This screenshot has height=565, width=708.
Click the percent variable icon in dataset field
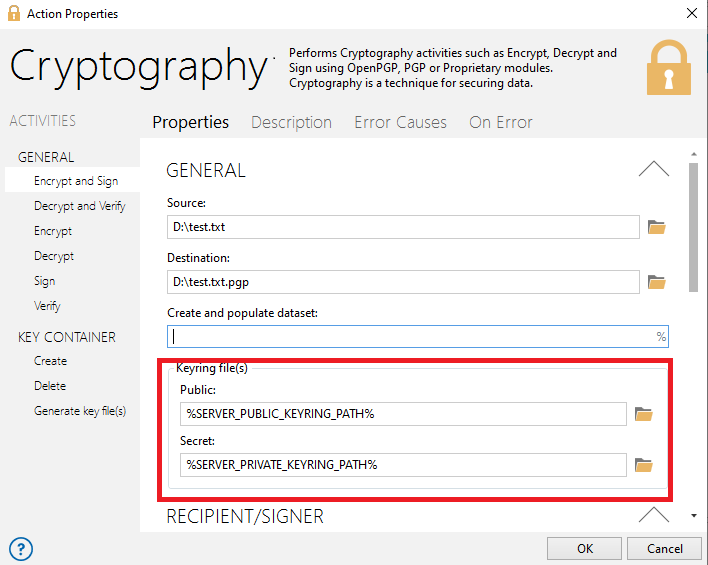click(661, 337)
